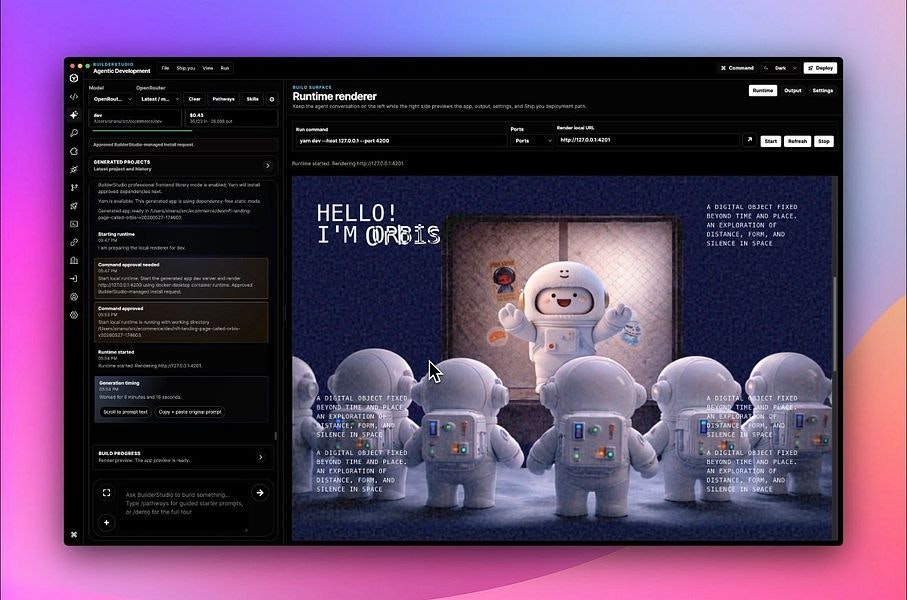
Task: Click the plus attach button in prompt box
Action: (106, 522)
